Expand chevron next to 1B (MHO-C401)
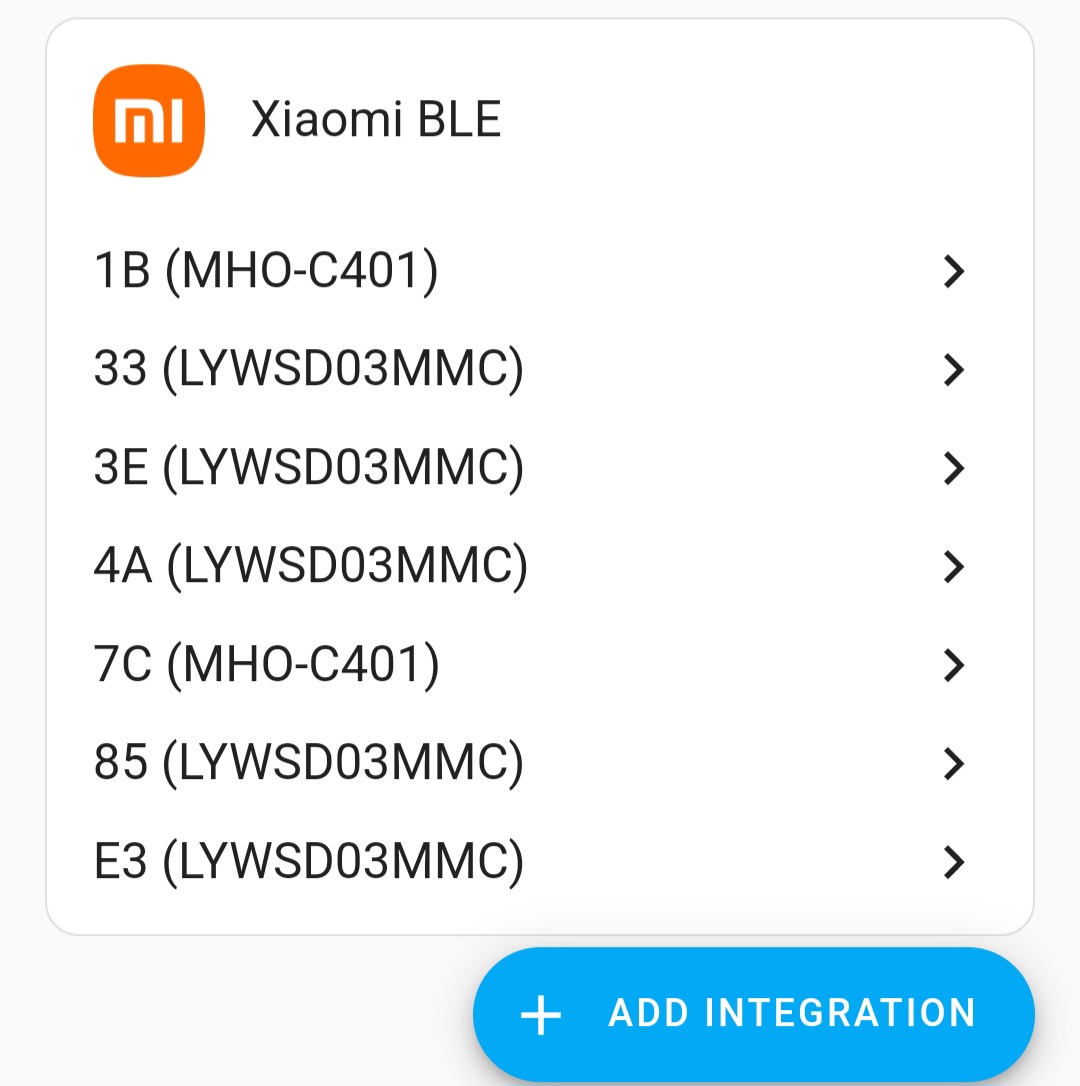The height and width of the screenshot is (1086, 1080). click(x=954, y=271)
